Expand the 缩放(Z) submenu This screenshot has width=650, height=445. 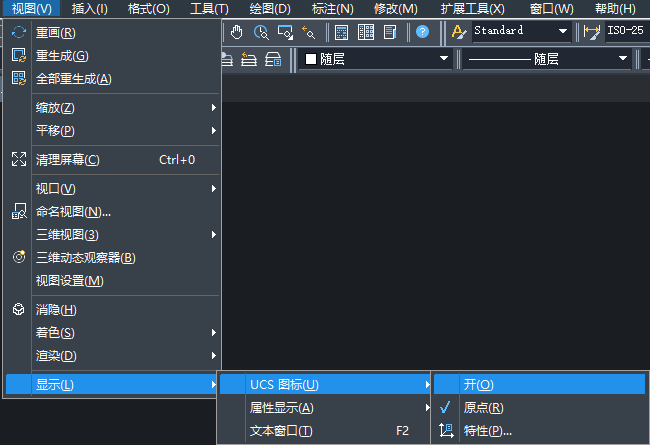coord(55,107)
